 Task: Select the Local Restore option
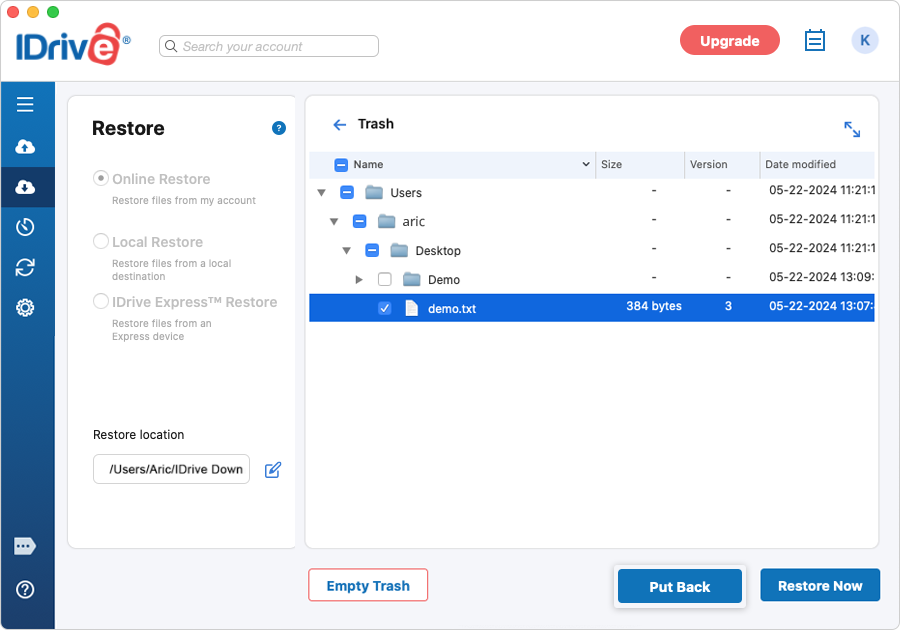coord(101,241)
